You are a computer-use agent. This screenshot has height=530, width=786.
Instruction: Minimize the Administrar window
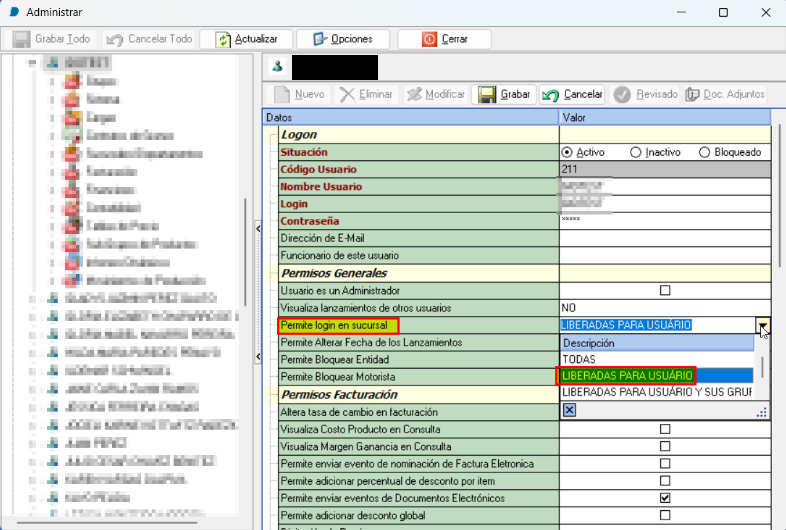[681, 12]
